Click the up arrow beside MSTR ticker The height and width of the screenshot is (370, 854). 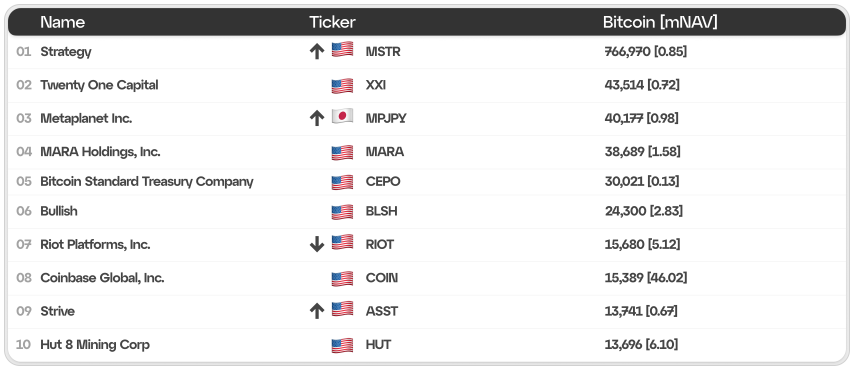[x=316, y=52]
